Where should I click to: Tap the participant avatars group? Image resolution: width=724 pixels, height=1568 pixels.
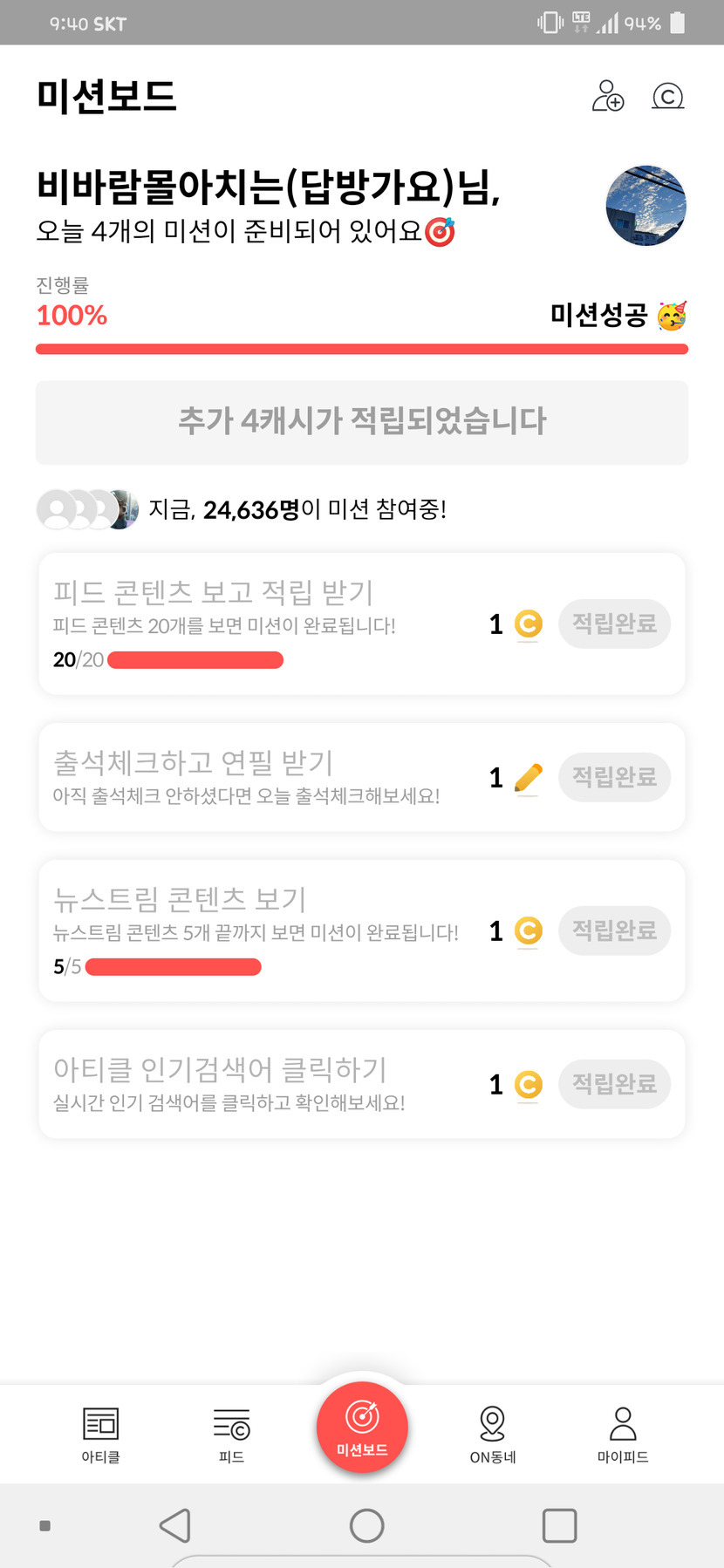click(87, 509)
